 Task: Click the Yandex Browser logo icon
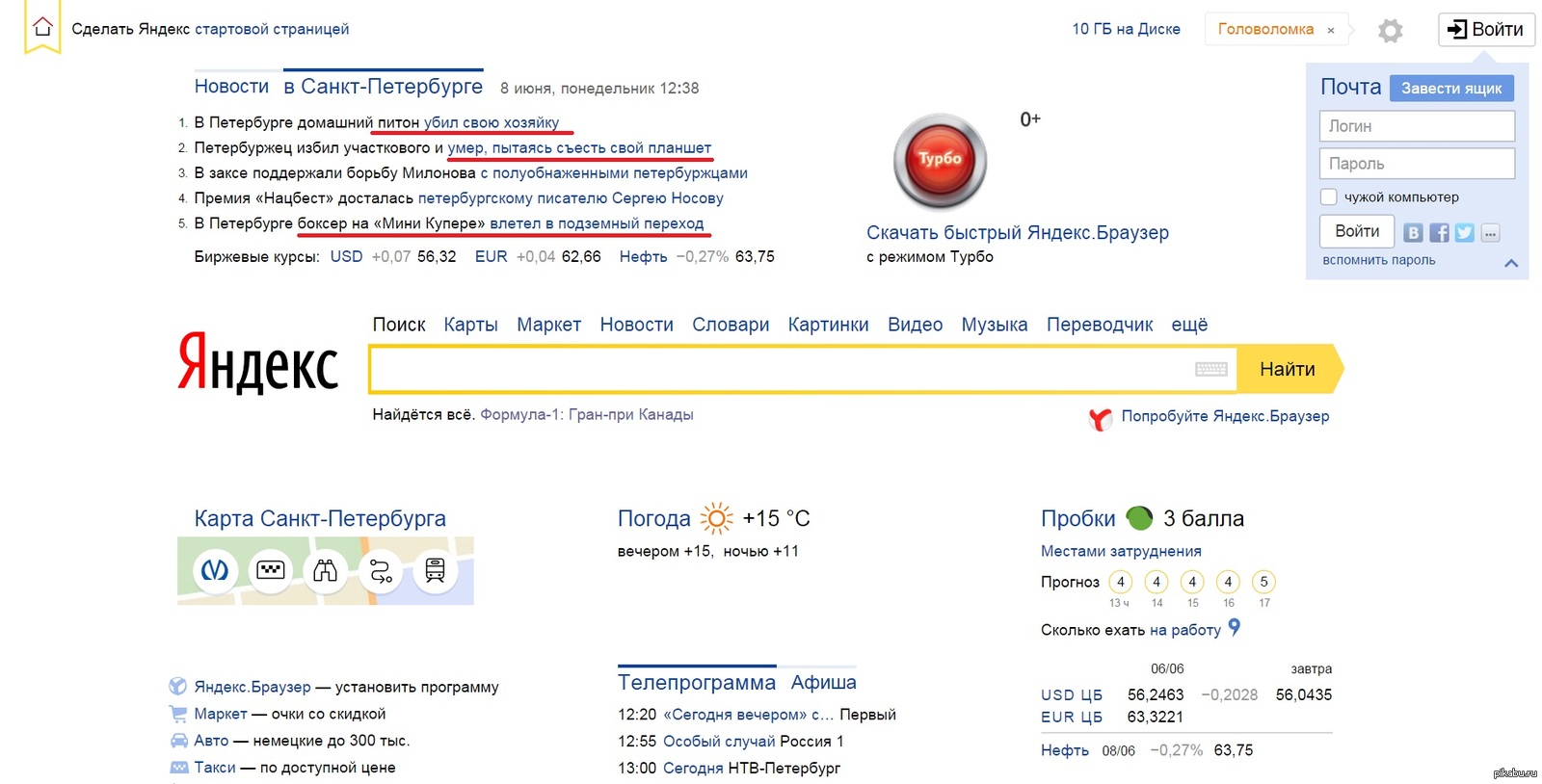(x=1100, y=418)
